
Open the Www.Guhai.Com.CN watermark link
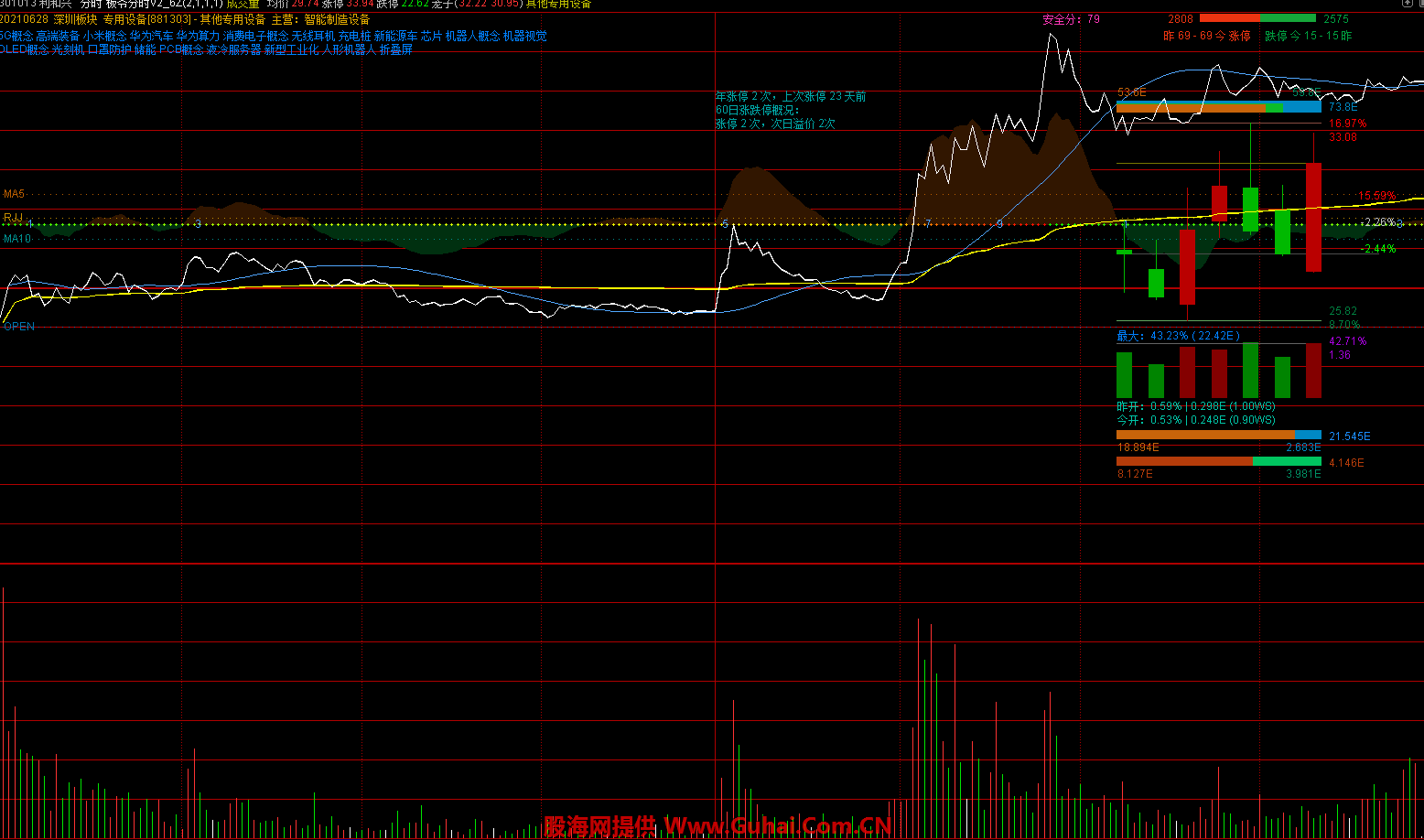(x=778, y=826)
